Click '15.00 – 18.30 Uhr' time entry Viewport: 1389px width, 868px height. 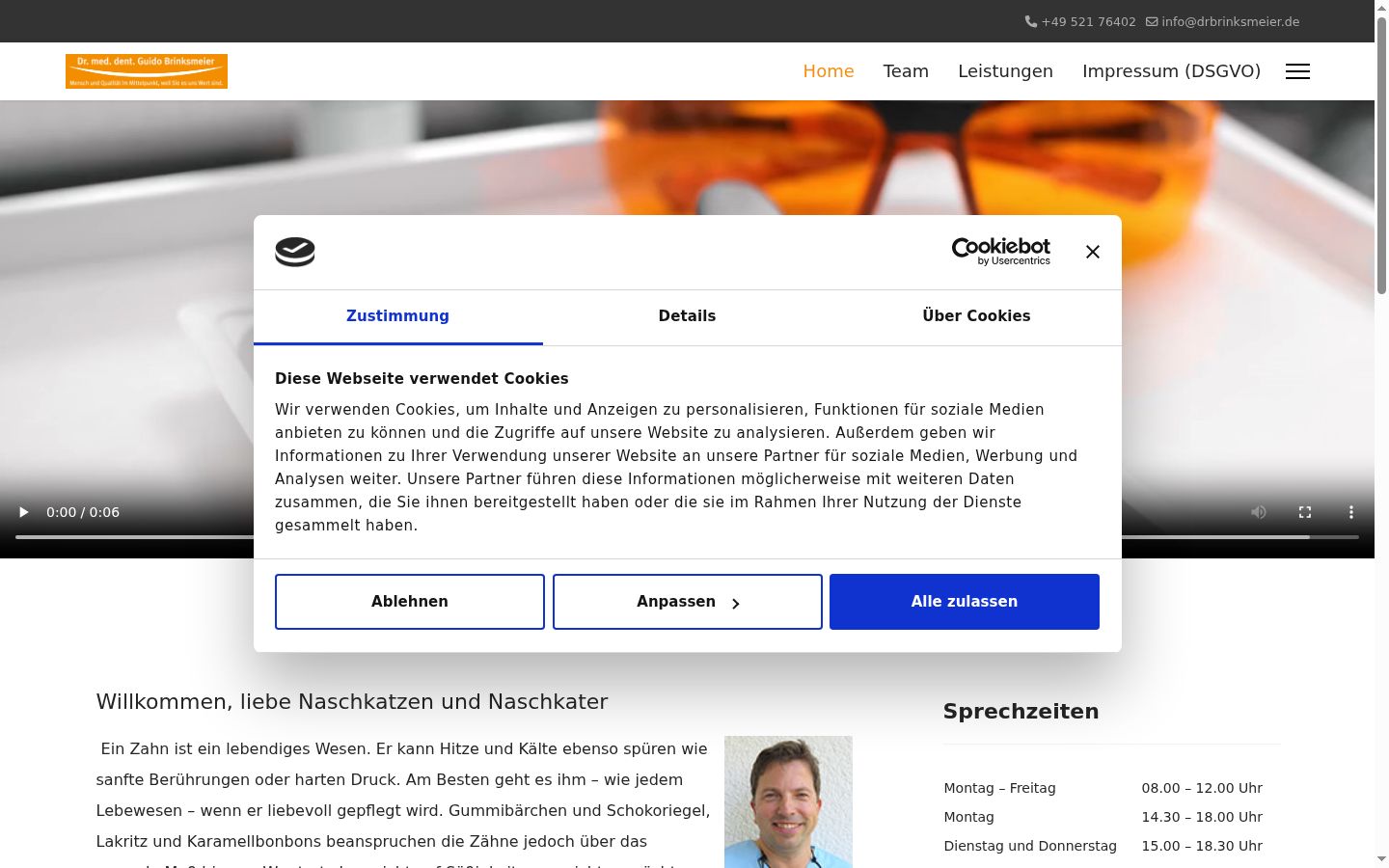(1202, 846)
